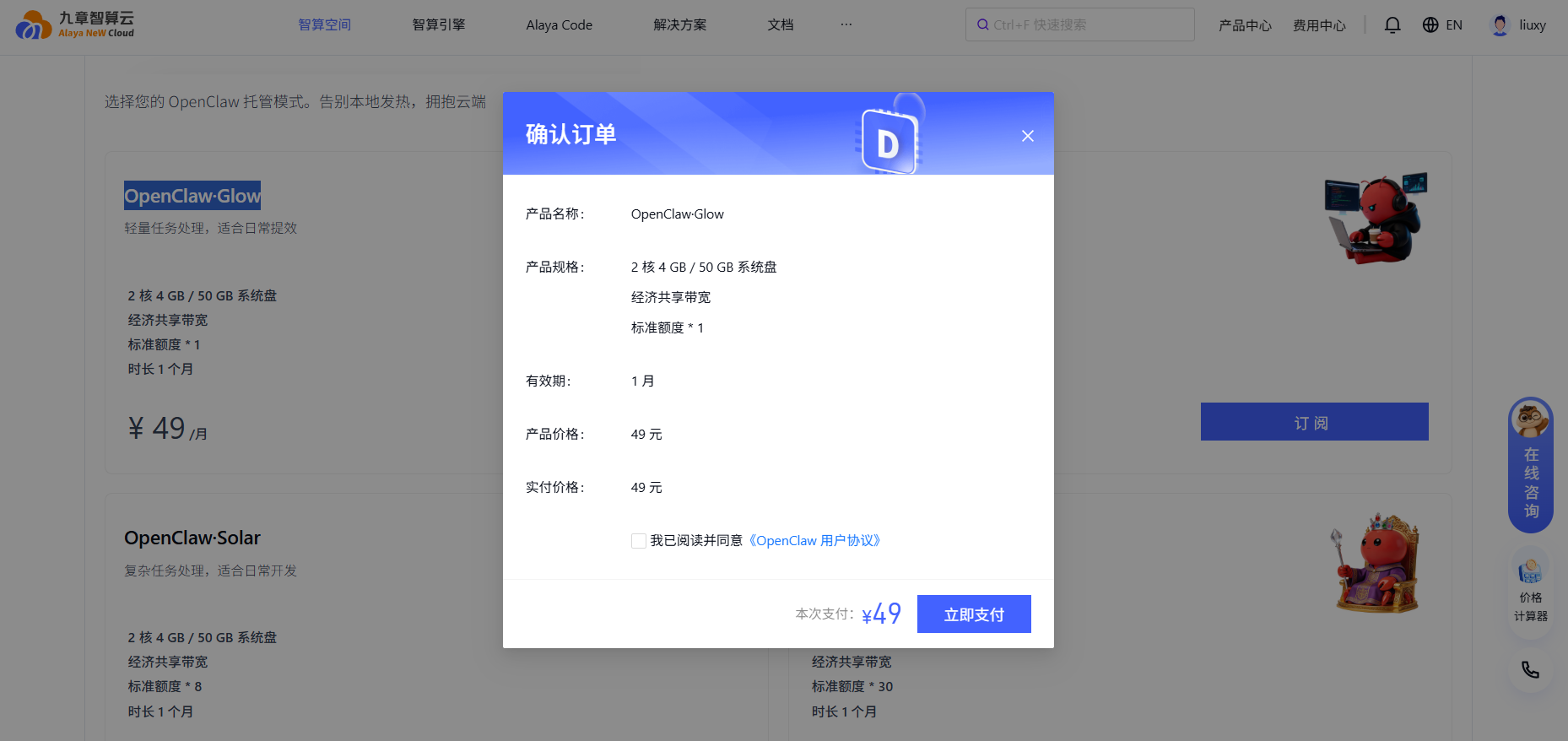Close the 确认订单 dialog

[1027, 136]
